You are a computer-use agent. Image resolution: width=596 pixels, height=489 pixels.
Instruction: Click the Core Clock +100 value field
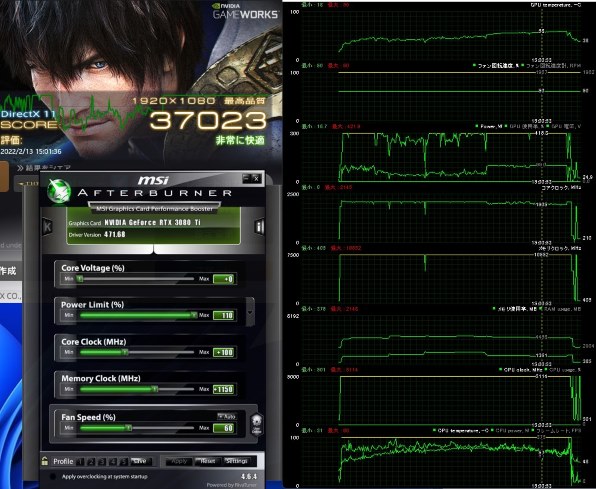tap(224, 352)
